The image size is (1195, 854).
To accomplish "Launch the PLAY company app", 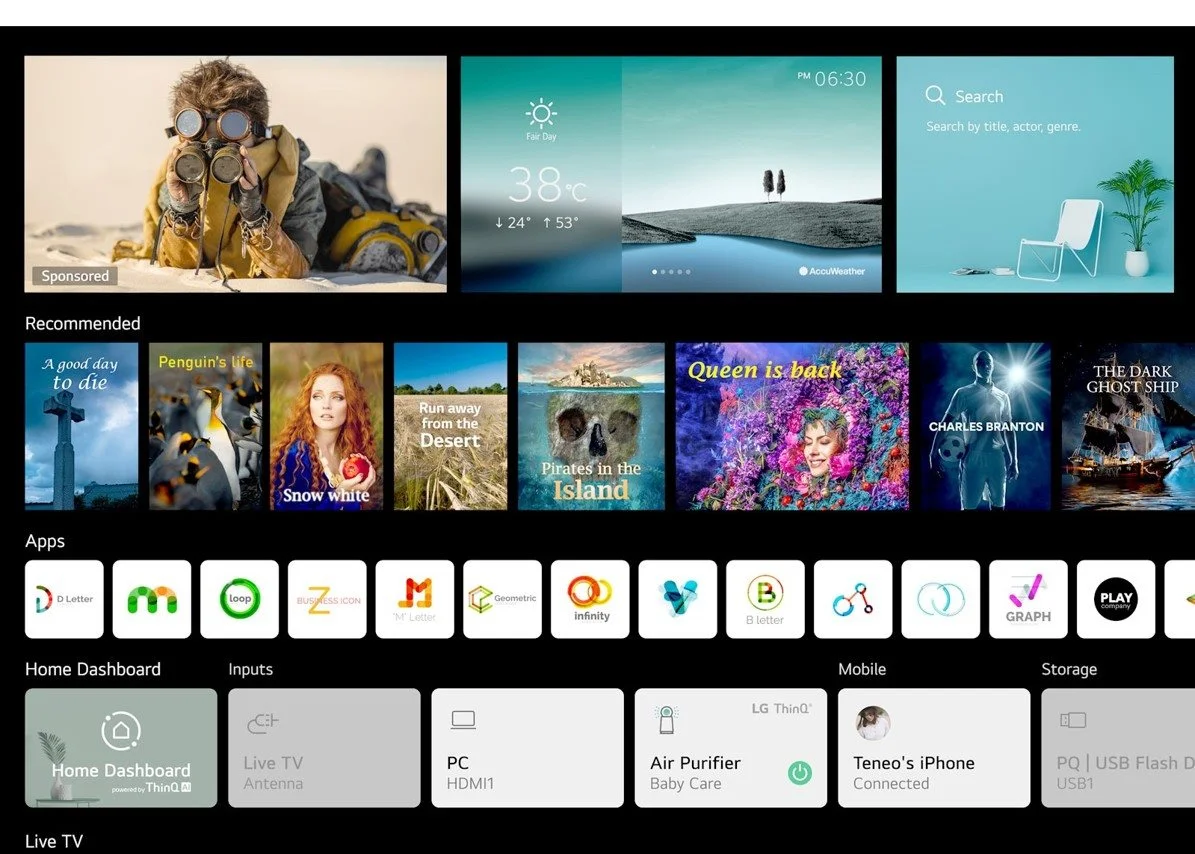I will tap(1115, 599).
